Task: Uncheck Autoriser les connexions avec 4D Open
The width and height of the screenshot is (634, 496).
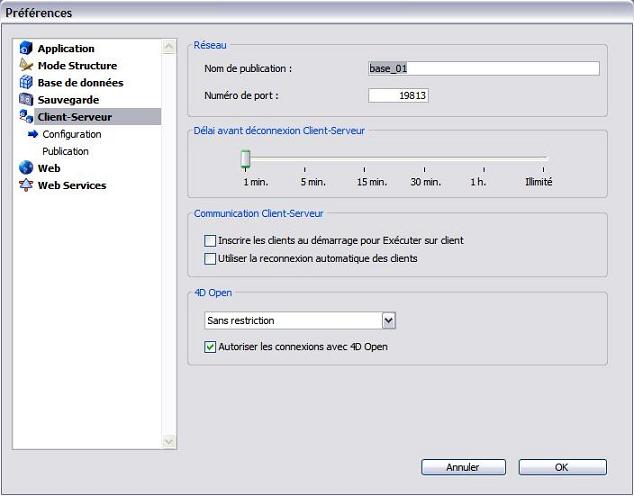Action: tap(210, 347)
